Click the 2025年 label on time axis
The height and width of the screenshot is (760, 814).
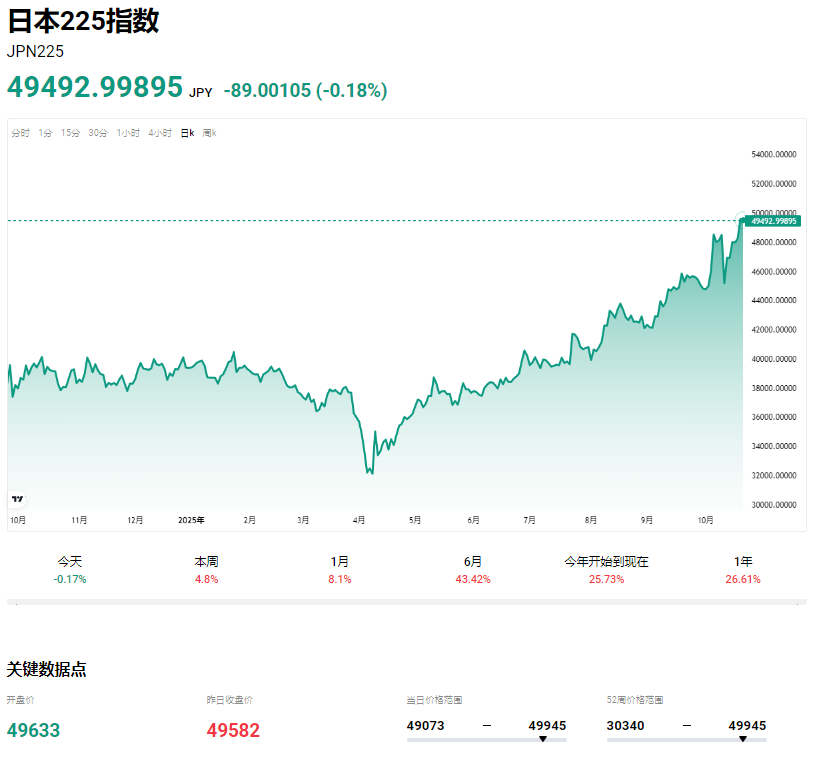[191, 520]
